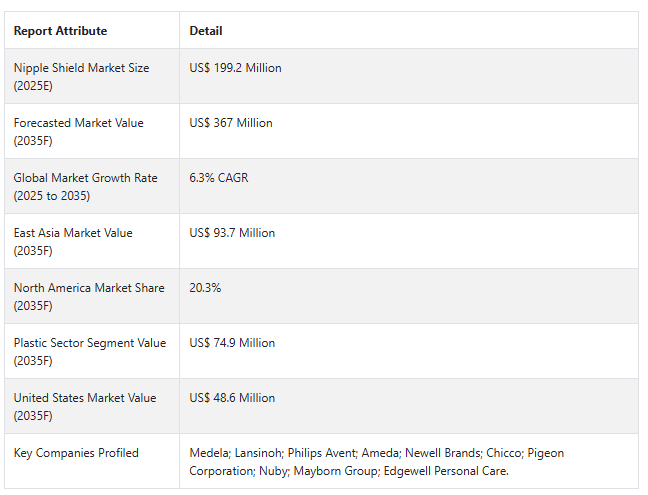Select the 20.3% share value
Image resolution: width=648 pixels, height=495 pixels.
tap(205, 288)
